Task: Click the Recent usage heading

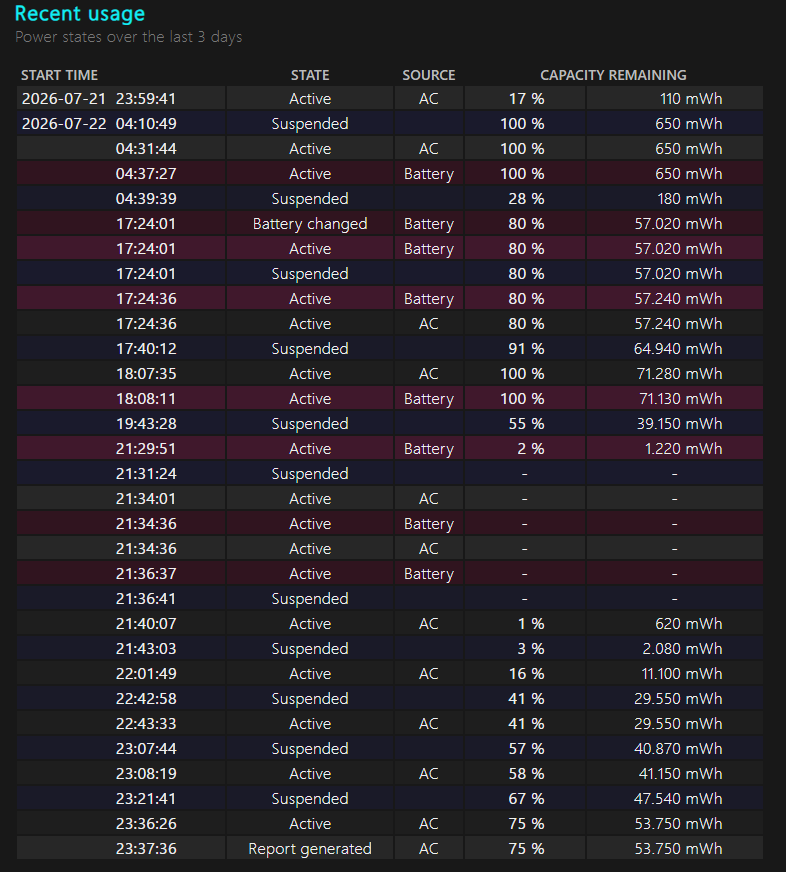Action: coord(80,13)
